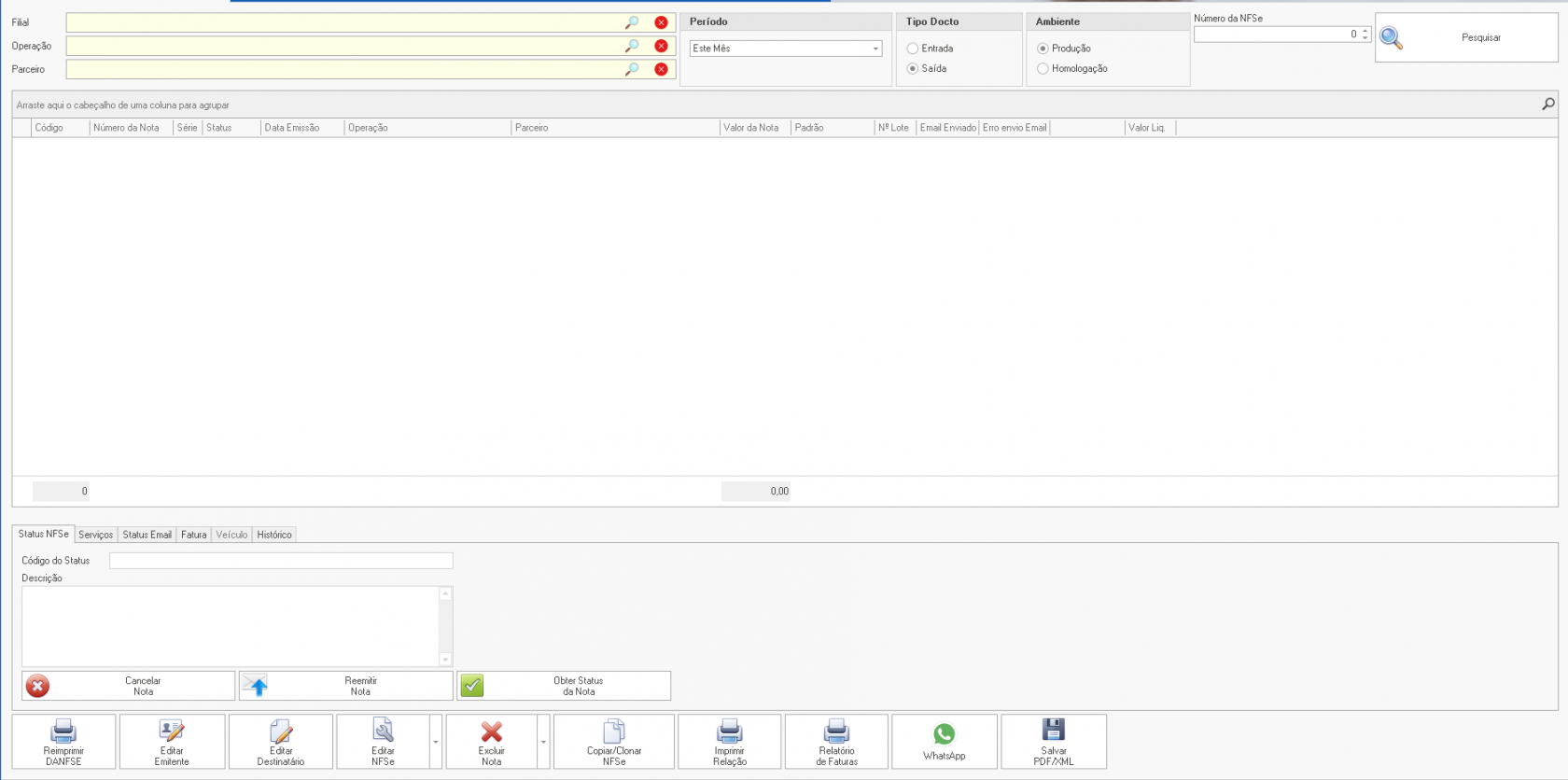Click the Cancelar Nota button

click(129, 686)
